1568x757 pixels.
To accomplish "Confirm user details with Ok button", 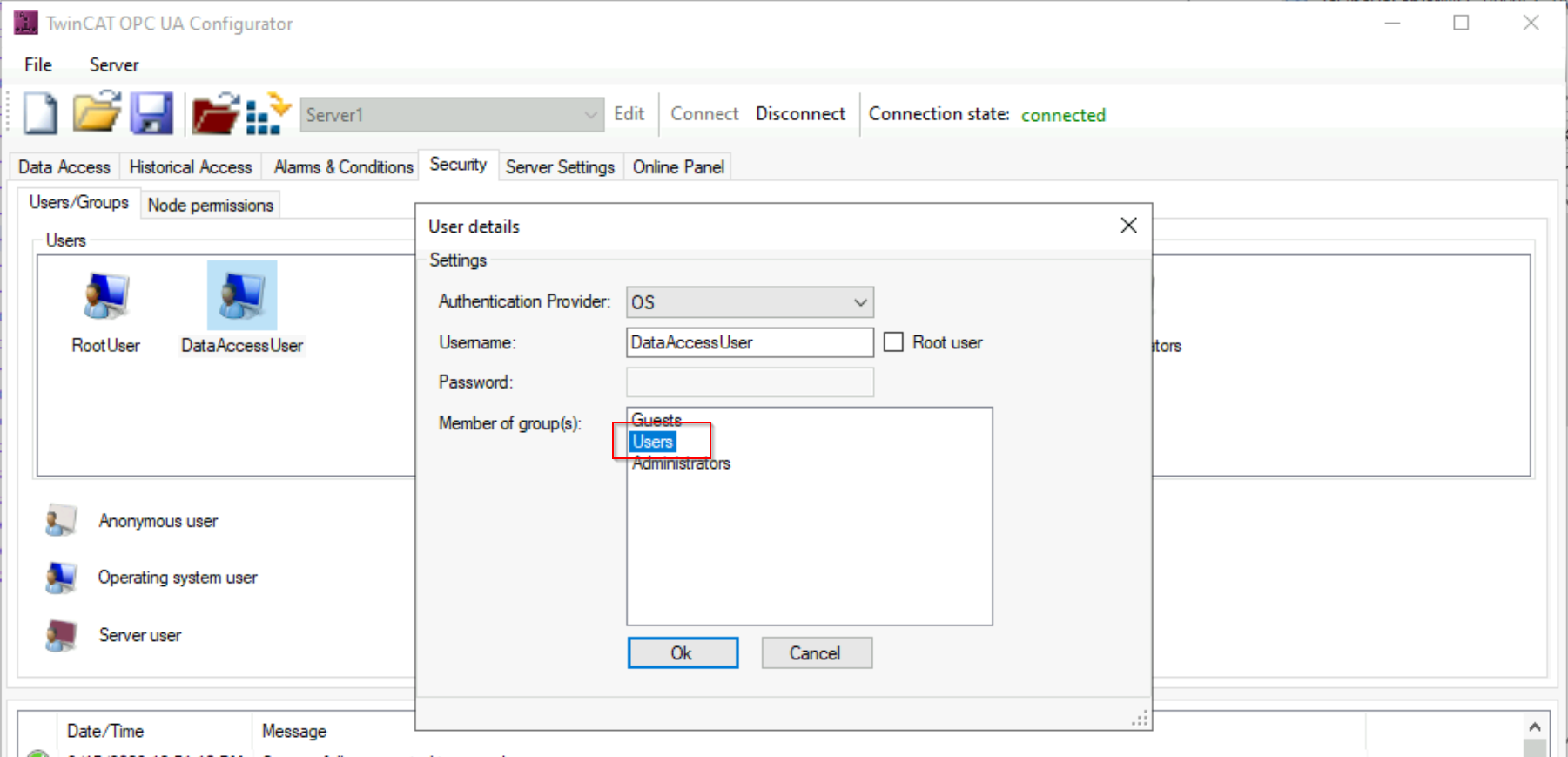I will (x=683, y=652).
